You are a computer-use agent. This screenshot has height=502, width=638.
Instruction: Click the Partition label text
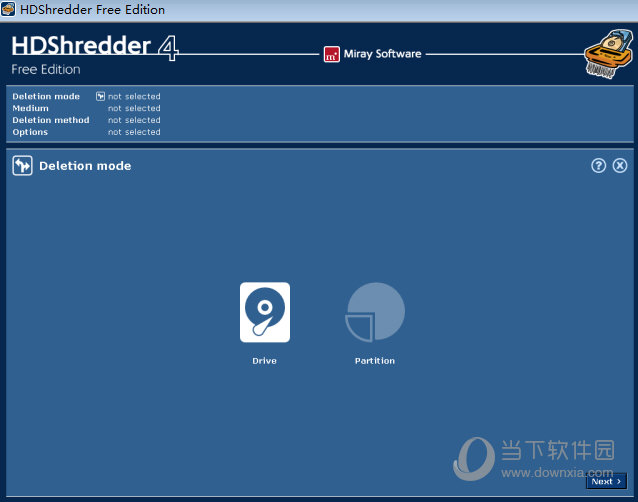click(x=375, y=361)
